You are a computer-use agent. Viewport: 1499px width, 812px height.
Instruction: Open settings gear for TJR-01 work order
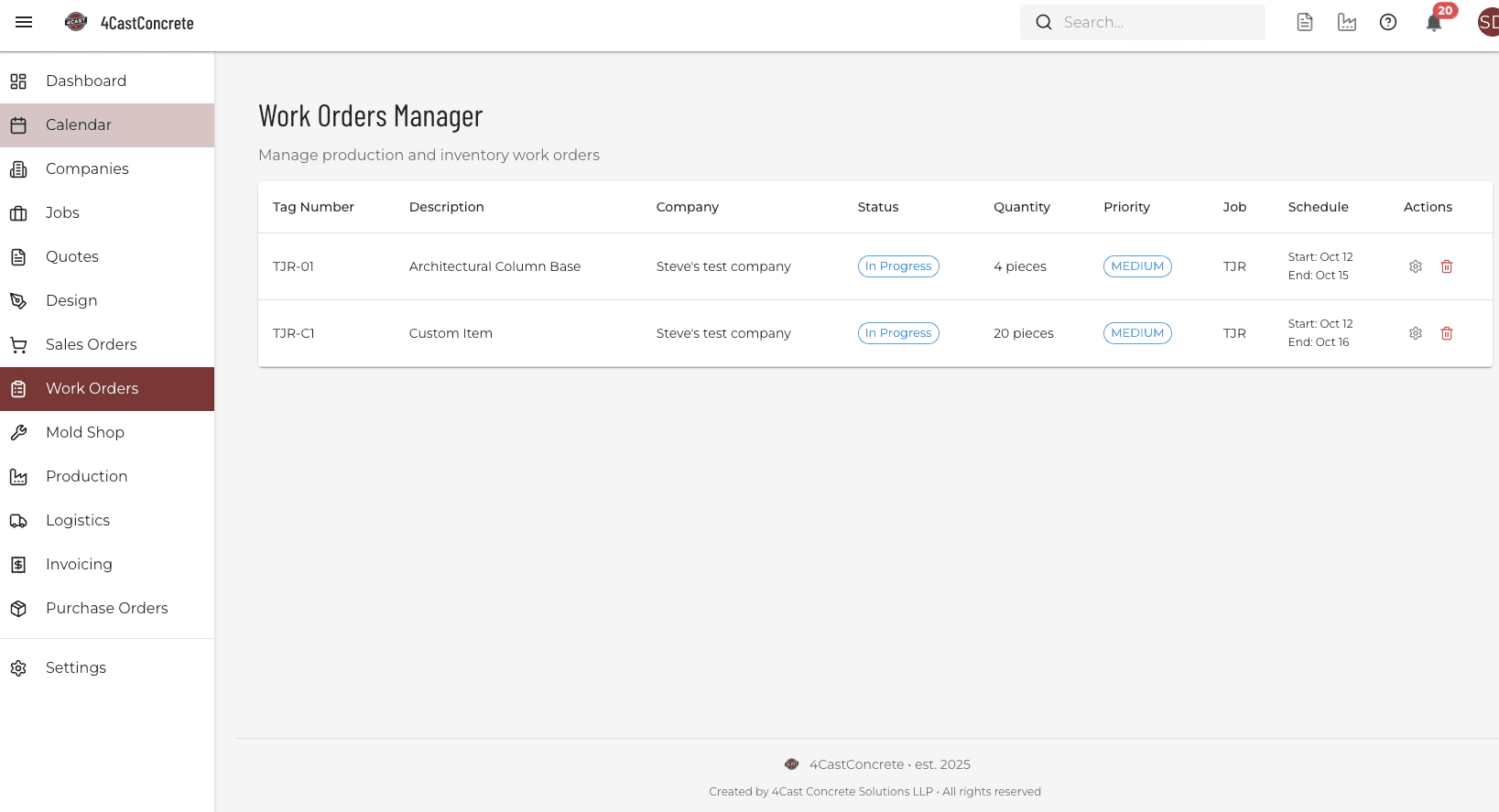click(x=1415, y=266)
